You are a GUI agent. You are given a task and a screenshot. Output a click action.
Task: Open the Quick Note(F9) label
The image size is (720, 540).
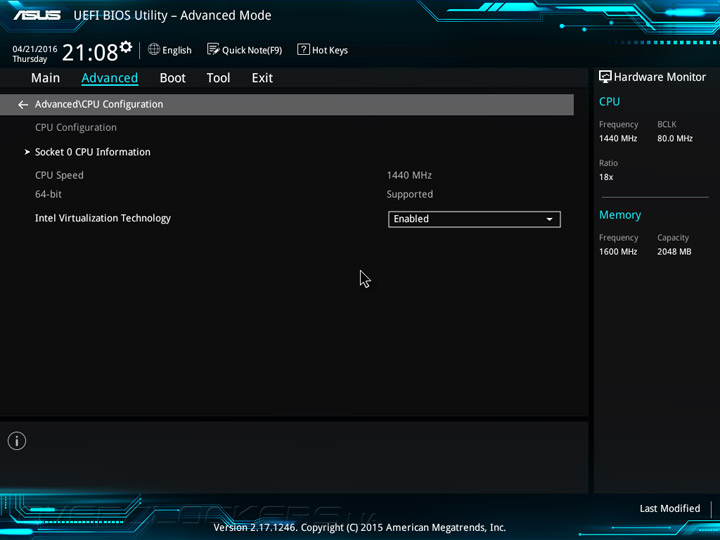(x=252, y=50)
